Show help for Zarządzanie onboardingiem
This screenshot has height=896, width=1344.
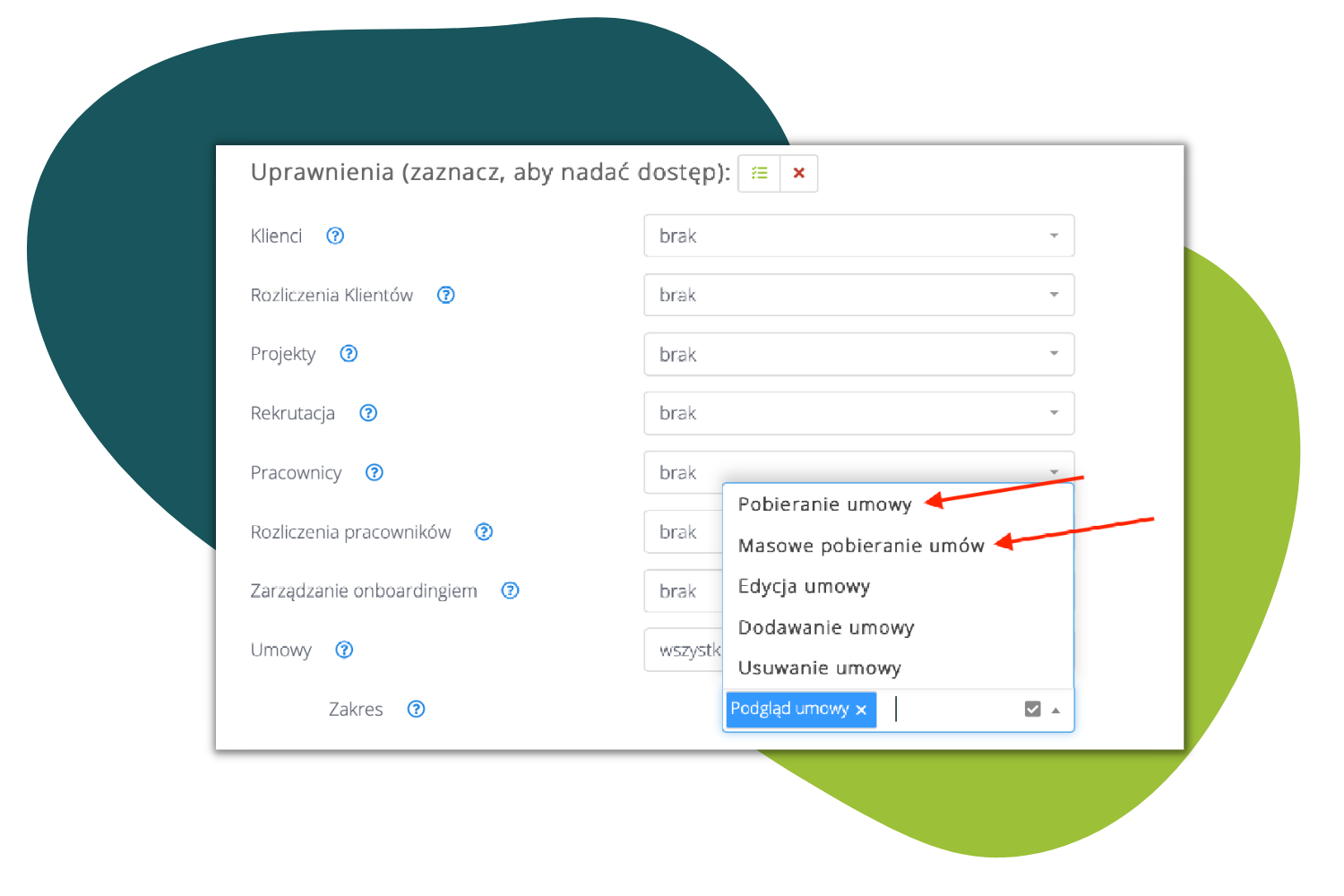[510, 590]
